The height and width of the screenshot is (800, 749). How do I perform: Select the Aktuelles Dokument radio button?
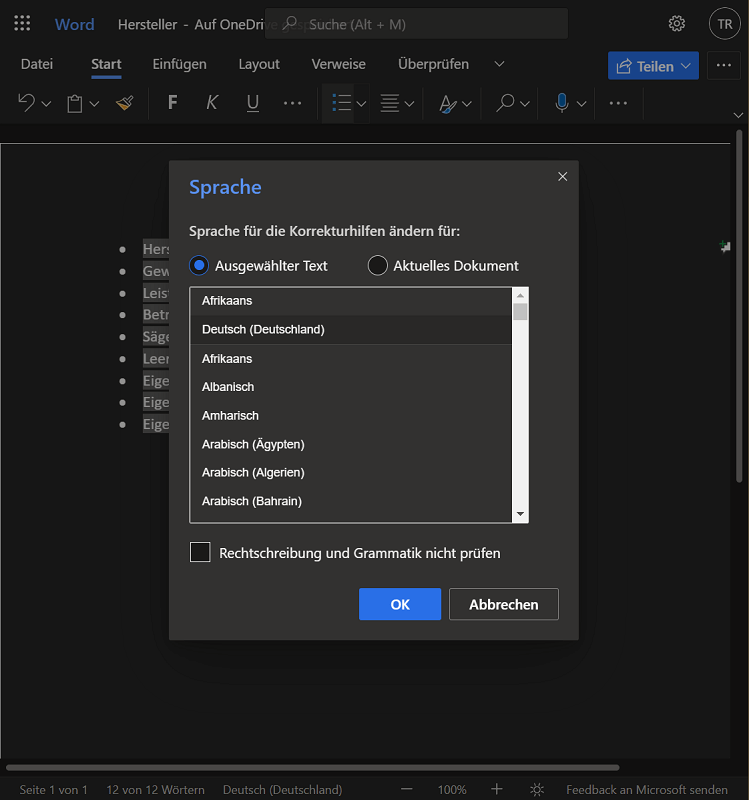tap(378, 265)
